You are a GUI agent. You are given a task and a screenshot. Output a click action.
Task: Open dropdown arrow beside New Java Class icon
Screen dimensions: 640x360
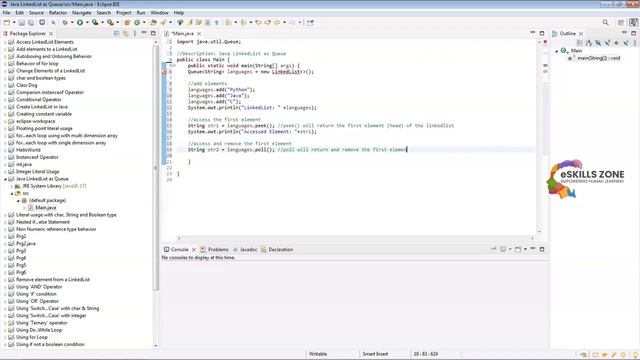(144, 23)
